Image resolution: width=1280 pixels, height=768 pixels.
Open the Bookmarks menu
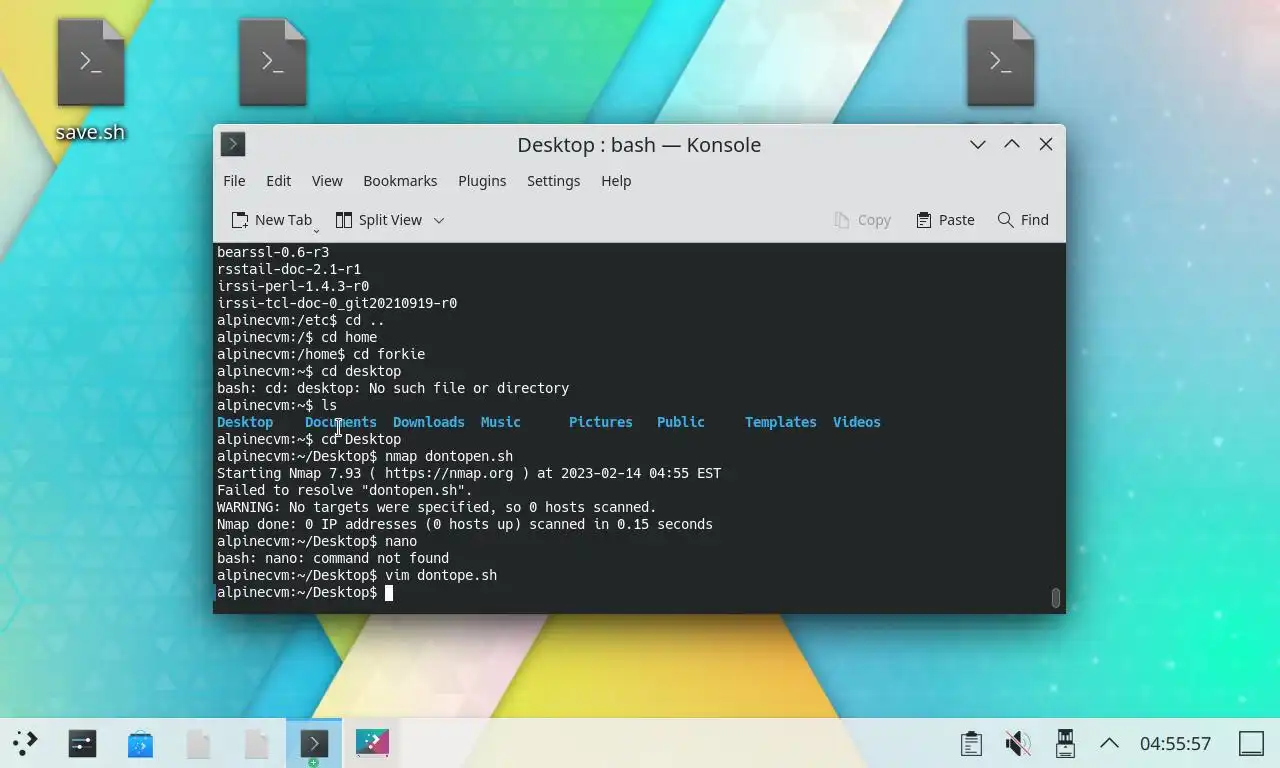(x=400, y=181)
